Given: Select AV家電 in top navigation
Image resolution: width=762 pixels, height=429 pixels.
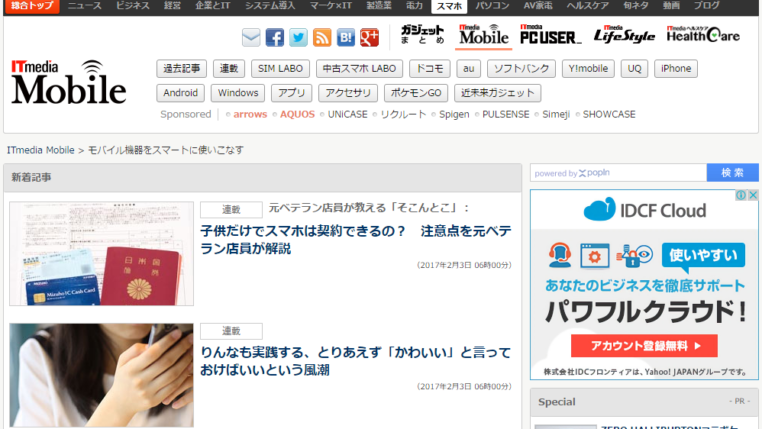Looking at the screenshot, I should [538, 6].
